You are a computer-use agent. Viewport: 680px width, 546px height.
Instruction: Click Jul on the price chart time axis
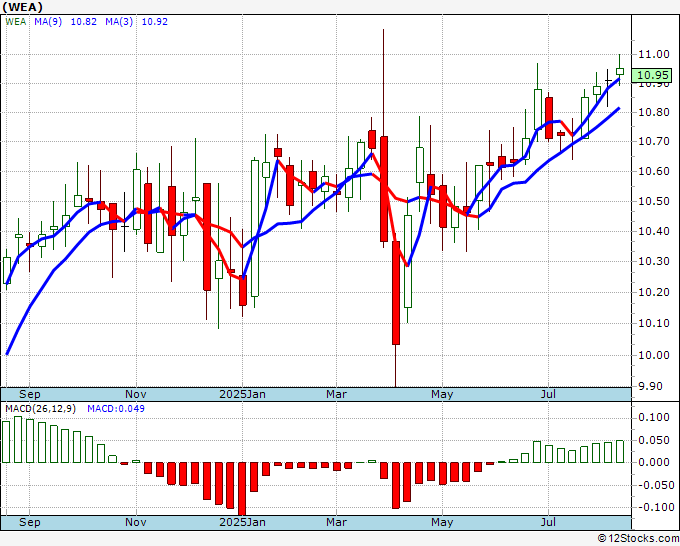point(548,394)
